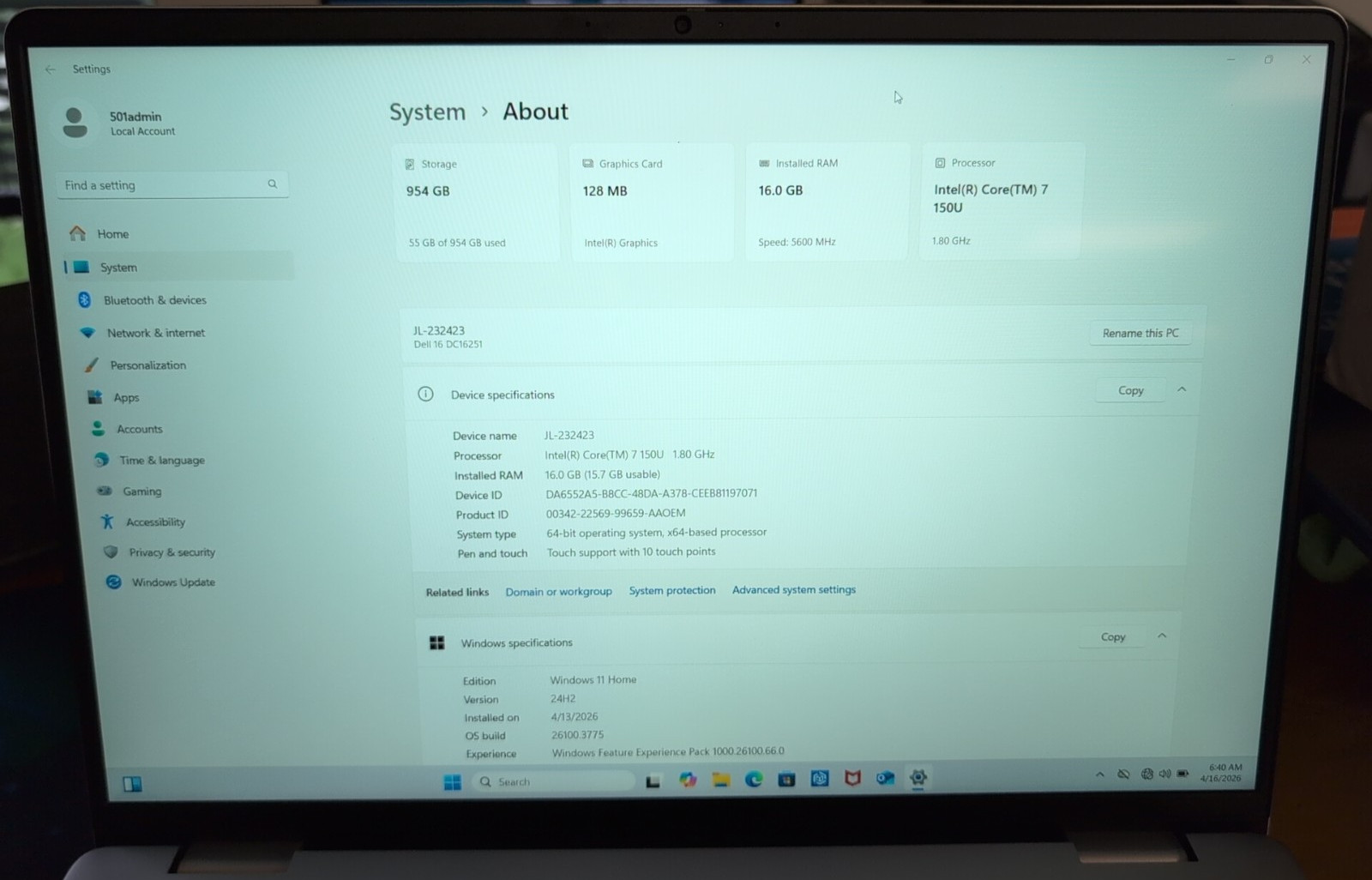Click the Processor Intel Core 7 card

point(1000,202)
